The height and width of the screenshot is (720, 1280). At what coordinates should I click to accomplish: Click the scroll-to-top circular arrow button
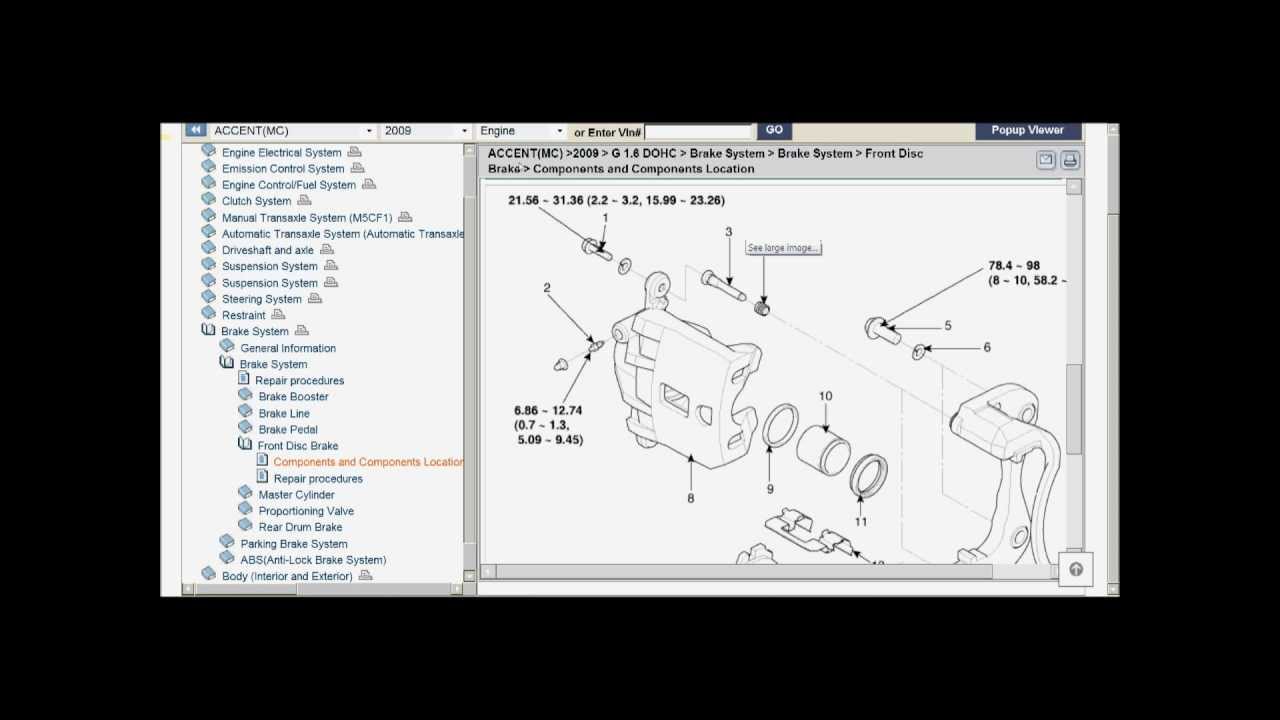pyautogui.click(x=1076, y=569)
